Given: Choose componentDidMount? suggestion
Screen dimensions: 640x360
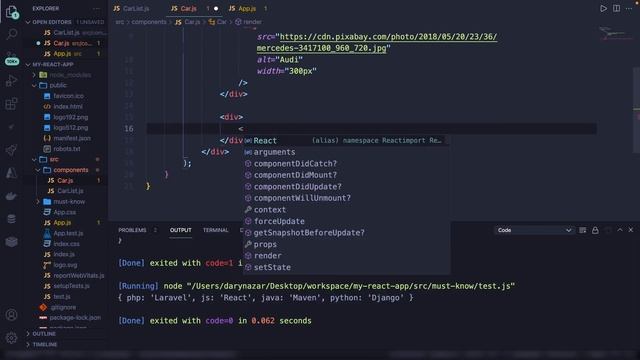Looking at the screenshot, I should pos(346,175).
